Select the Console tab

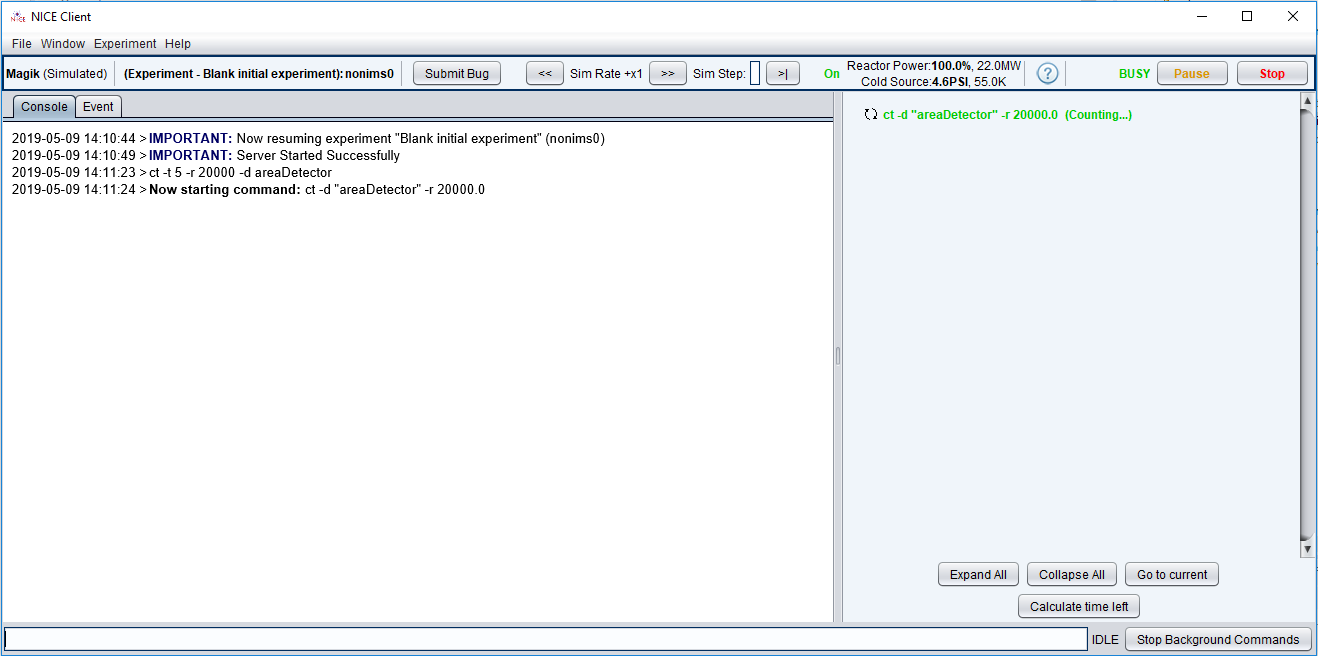pos(44,107)
